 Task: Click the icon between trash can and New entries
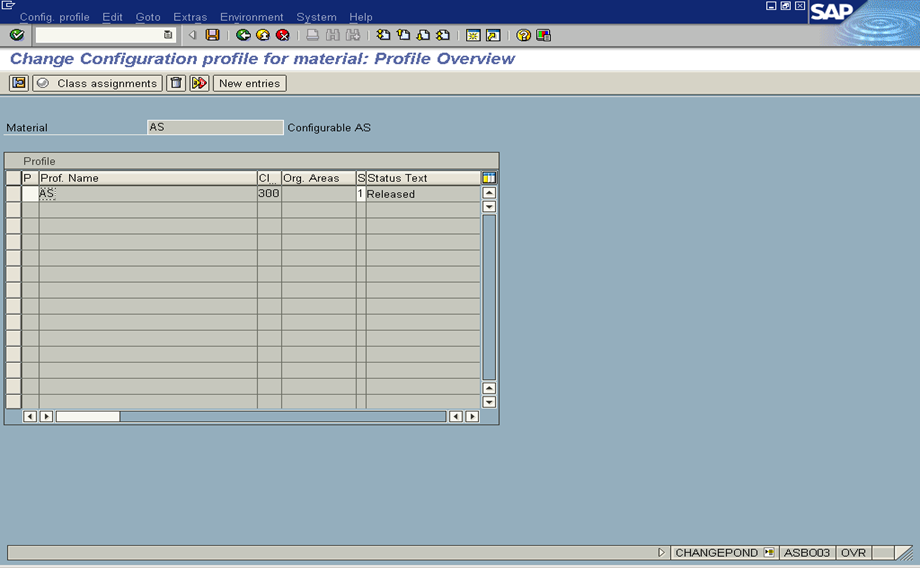pyautogui.click(x=199, y=83)
